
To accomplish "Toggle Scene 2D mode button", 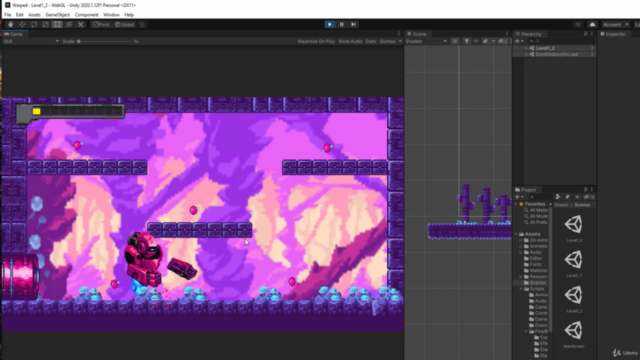I will (x=455, y=41).
